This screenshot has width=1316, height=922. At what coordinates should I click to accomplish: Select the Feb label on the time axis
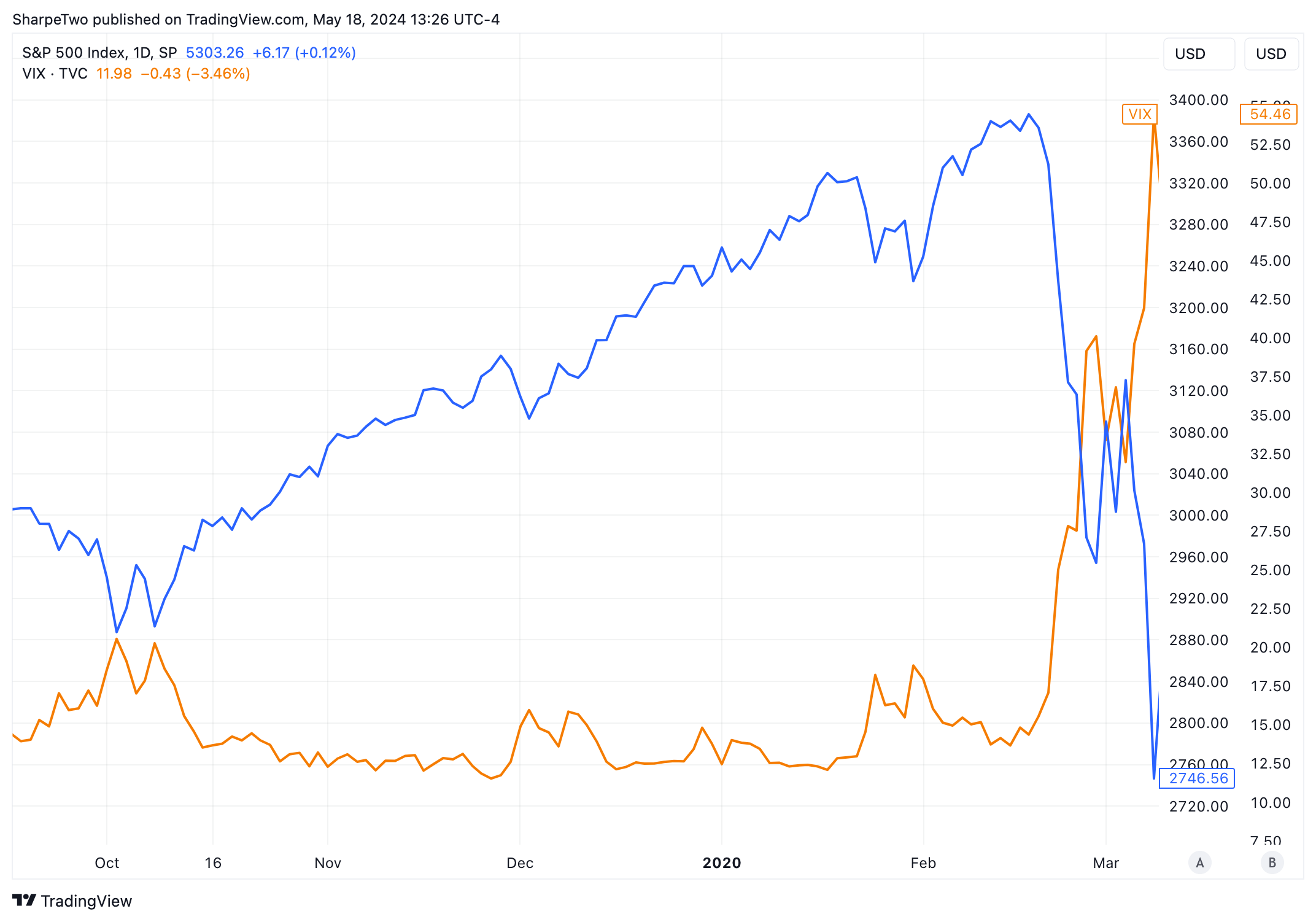[923, 863]
